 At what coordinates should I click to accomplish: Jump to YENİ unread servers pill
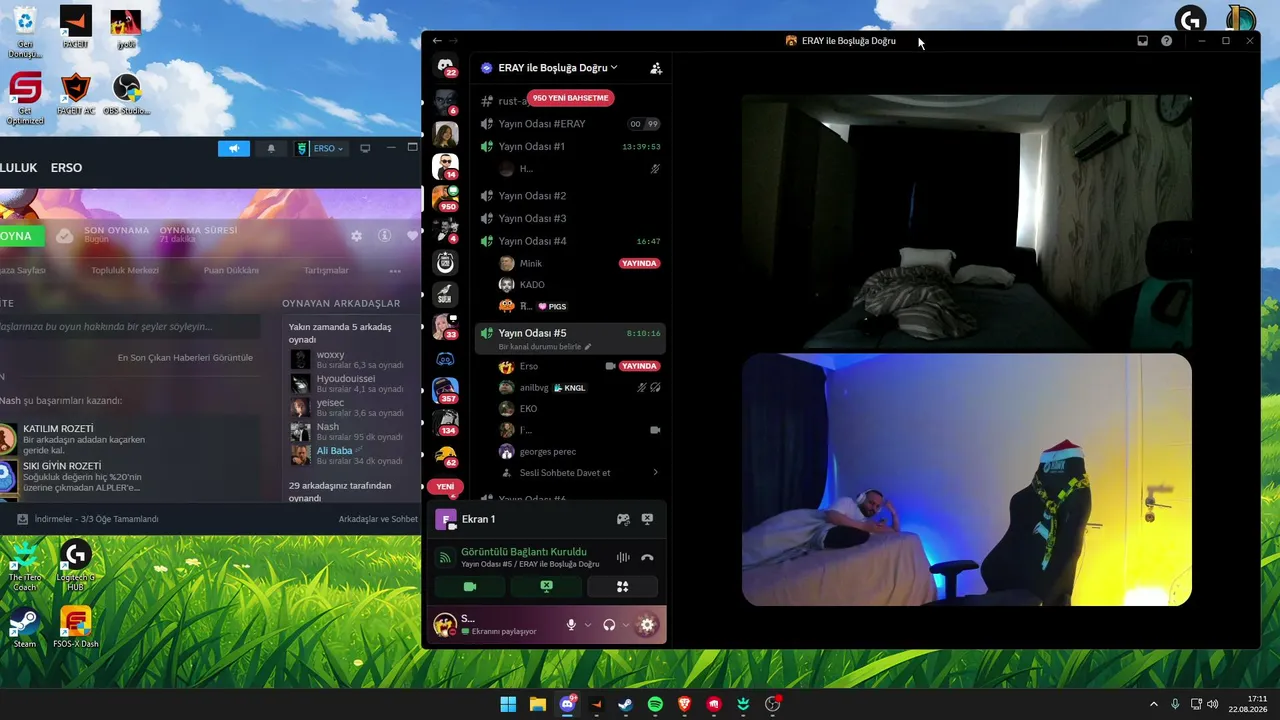tap(445, 487)
